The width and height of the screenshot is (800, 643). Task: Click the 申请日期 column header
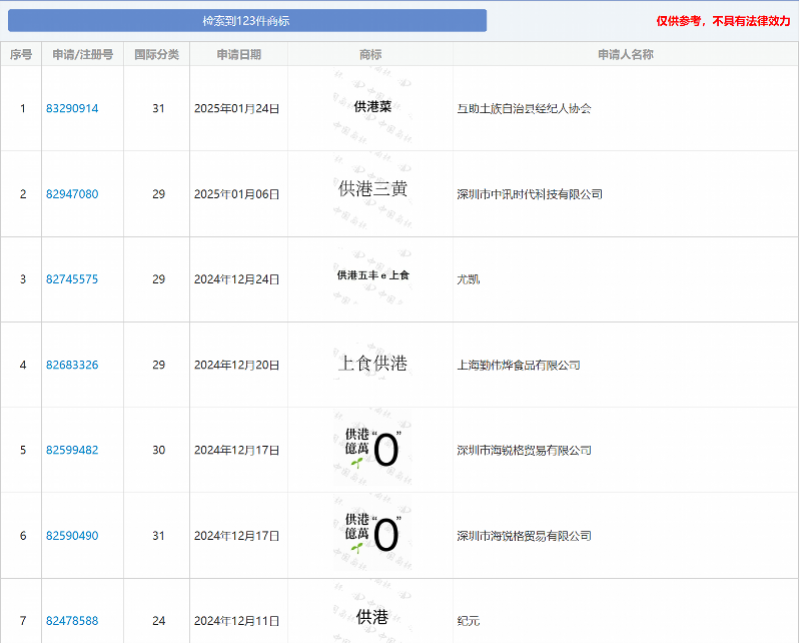[239, 54]
